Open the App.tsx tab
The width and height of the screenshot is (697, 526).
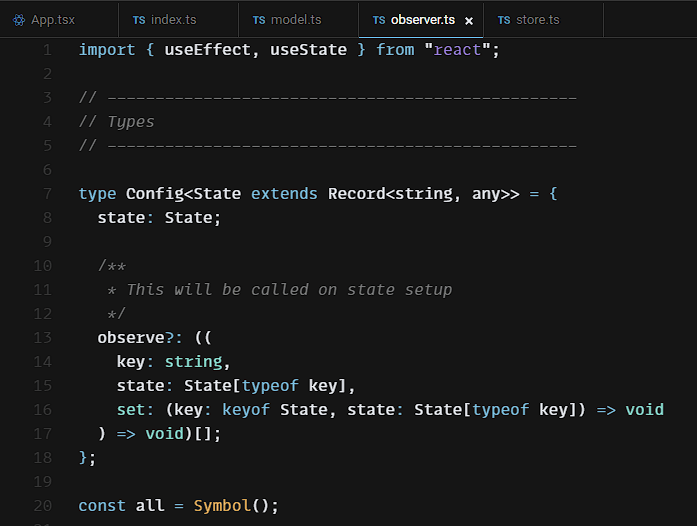(52, 20)
